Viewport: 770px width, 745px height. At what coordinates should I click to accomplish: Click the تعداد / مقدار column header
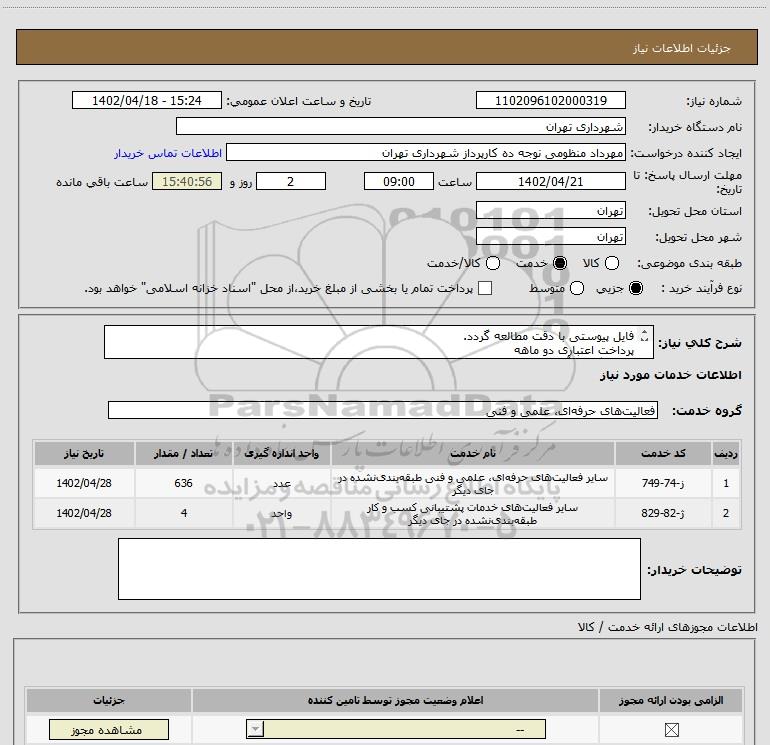[x=184, y=453]
